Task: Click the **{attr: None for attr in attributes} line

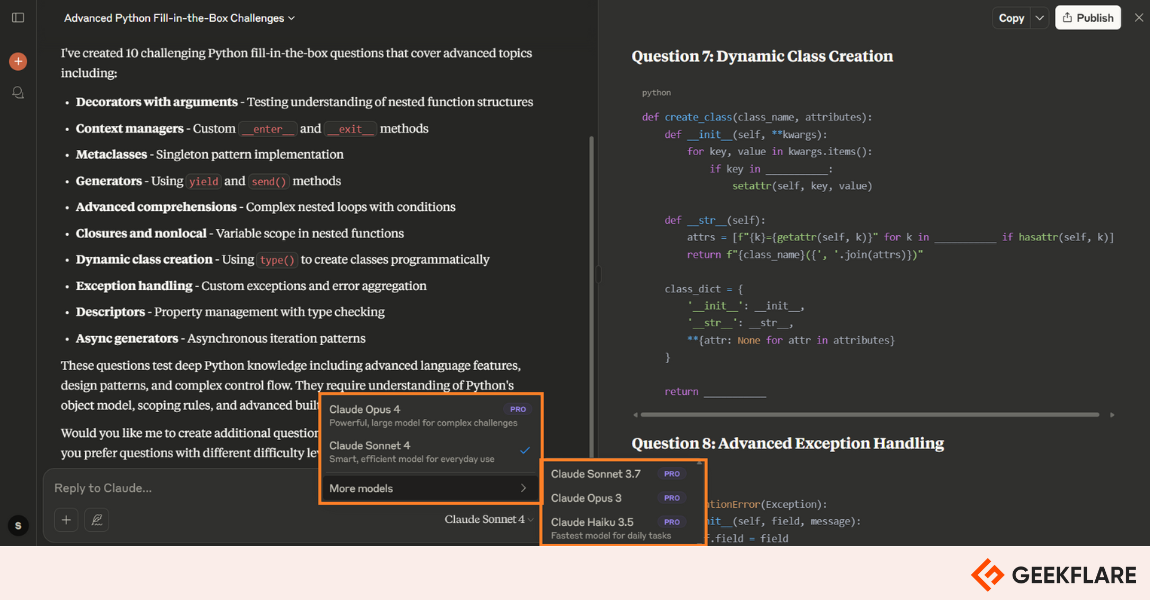Action: click(x=791, y=340)
